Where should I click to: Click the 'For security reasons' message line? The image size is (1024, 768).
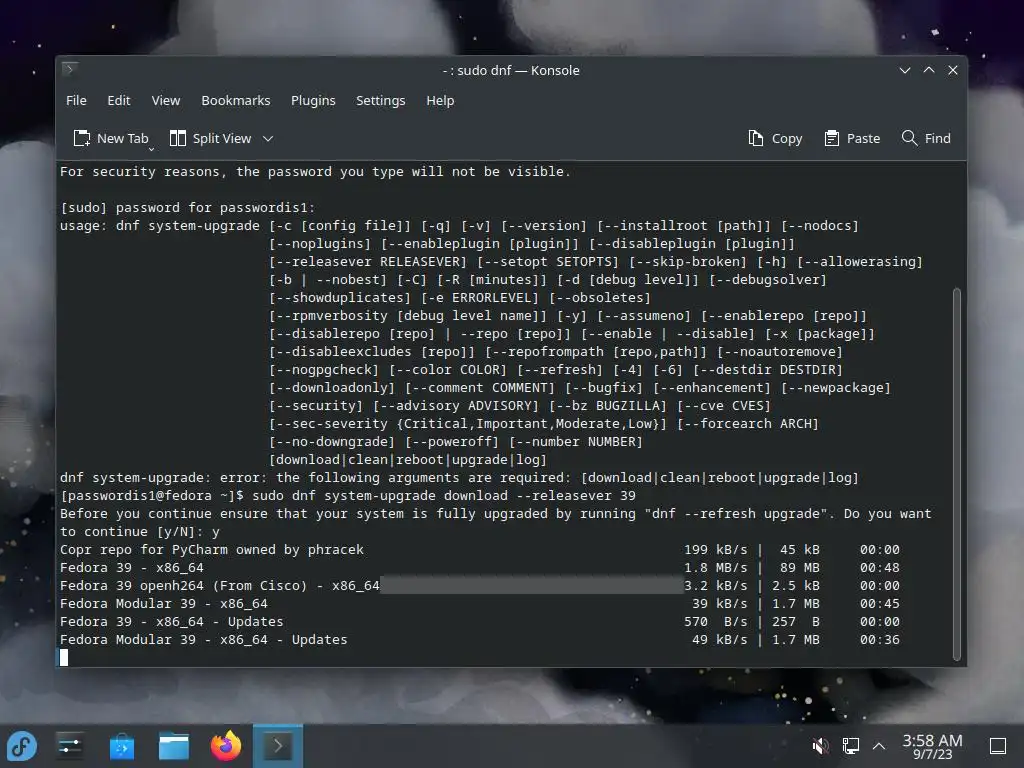click(315, 172)
